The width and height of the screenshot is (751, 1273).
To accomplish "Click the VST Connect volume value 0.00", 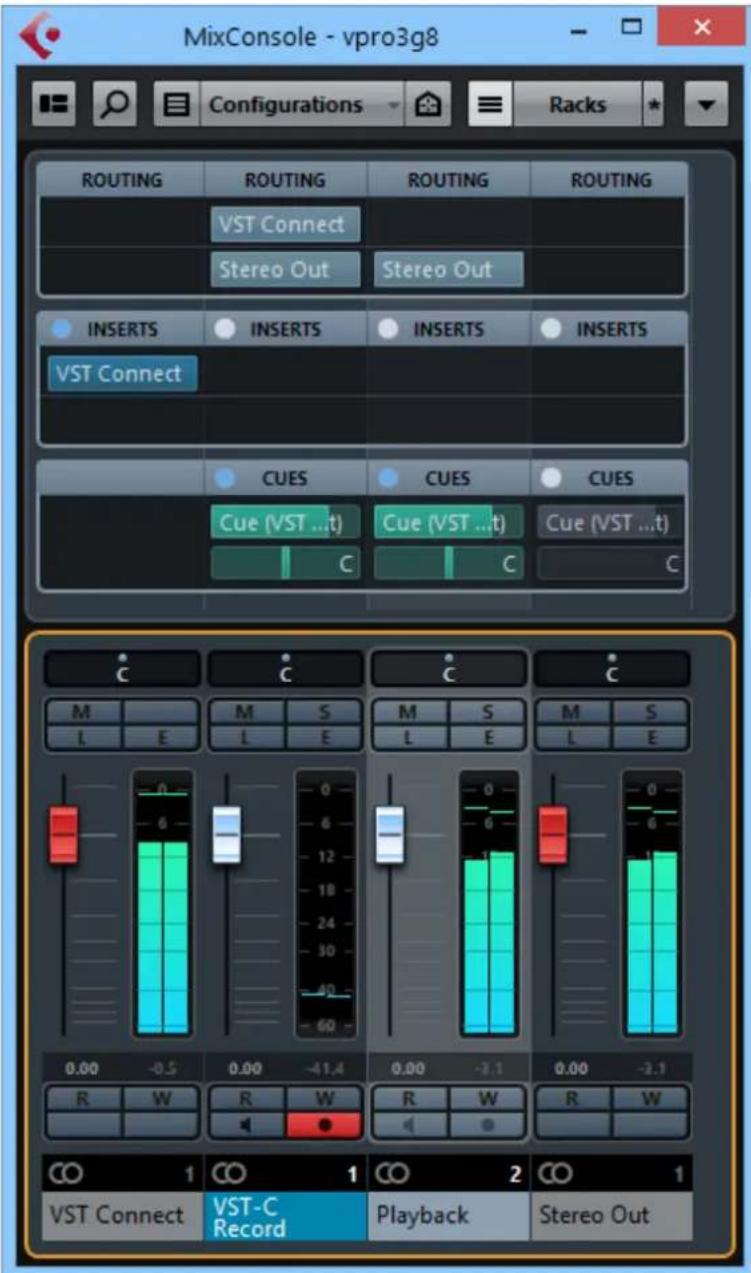I will [x=82, y=1068].
